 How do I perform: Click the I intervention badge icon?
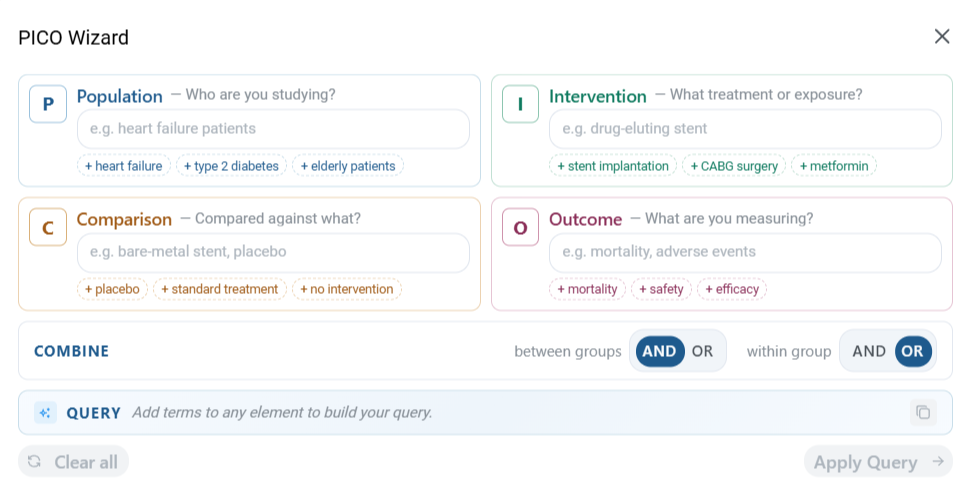pos(520,104)
